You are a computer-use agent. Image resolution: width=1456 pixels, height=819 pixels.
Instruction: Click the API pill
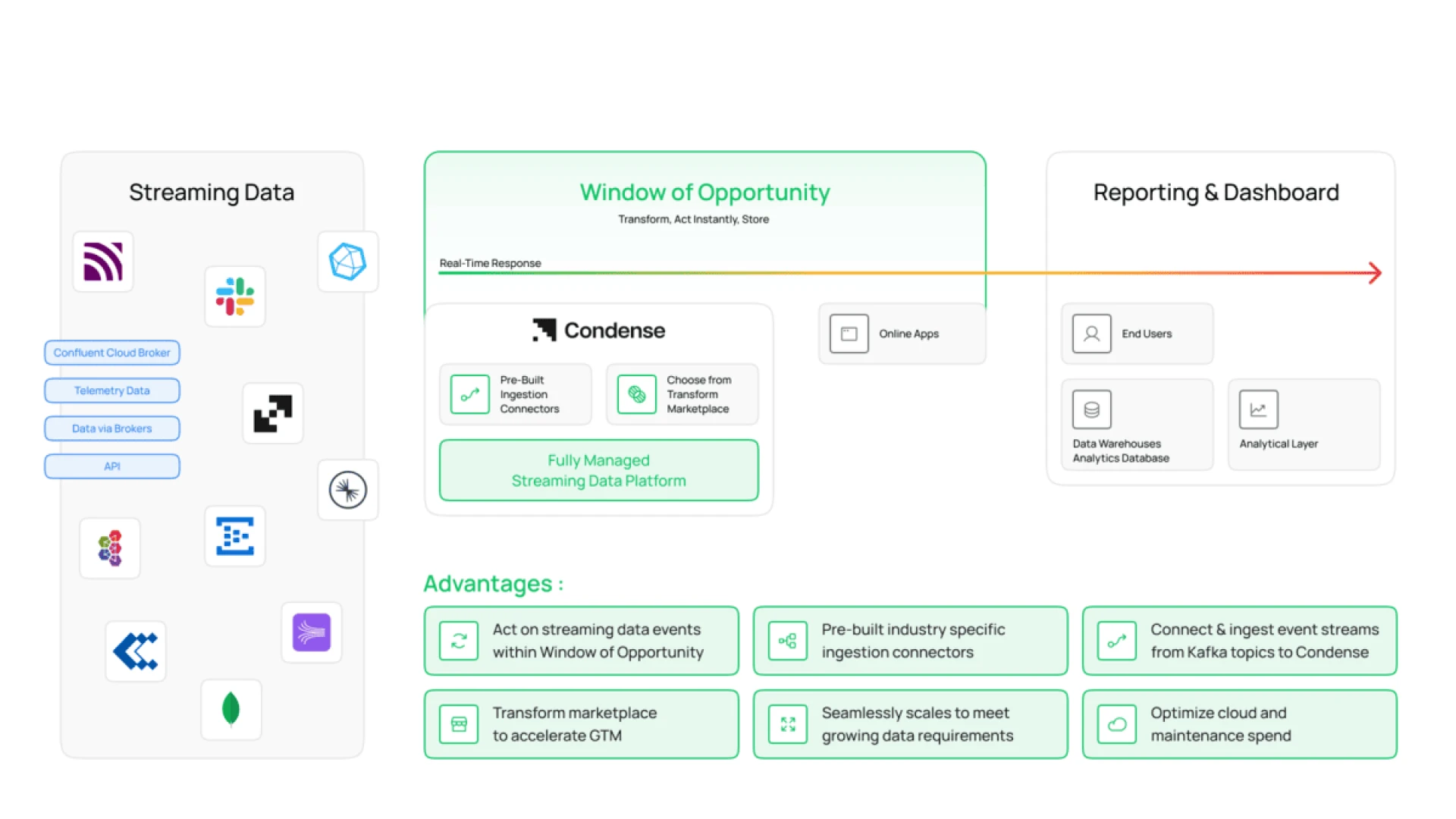tap(111, 466)
